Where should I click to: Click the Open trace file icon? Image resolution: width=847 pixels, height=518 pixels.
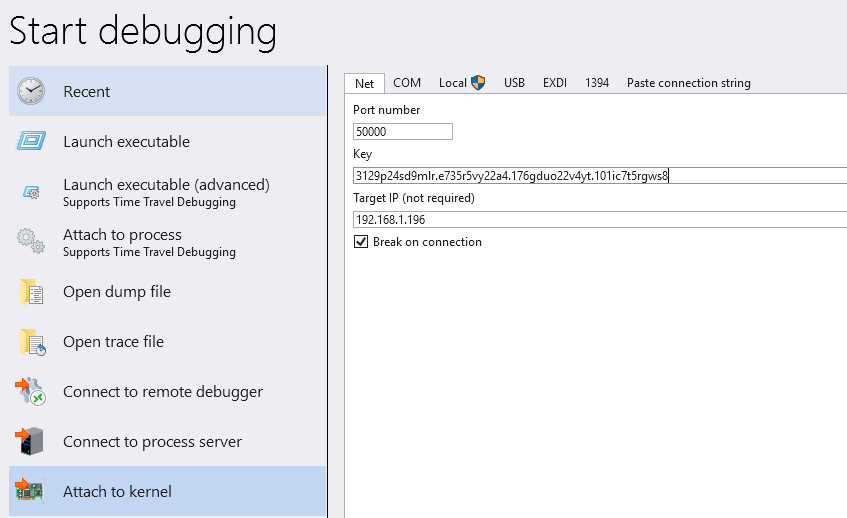[31, 342]
